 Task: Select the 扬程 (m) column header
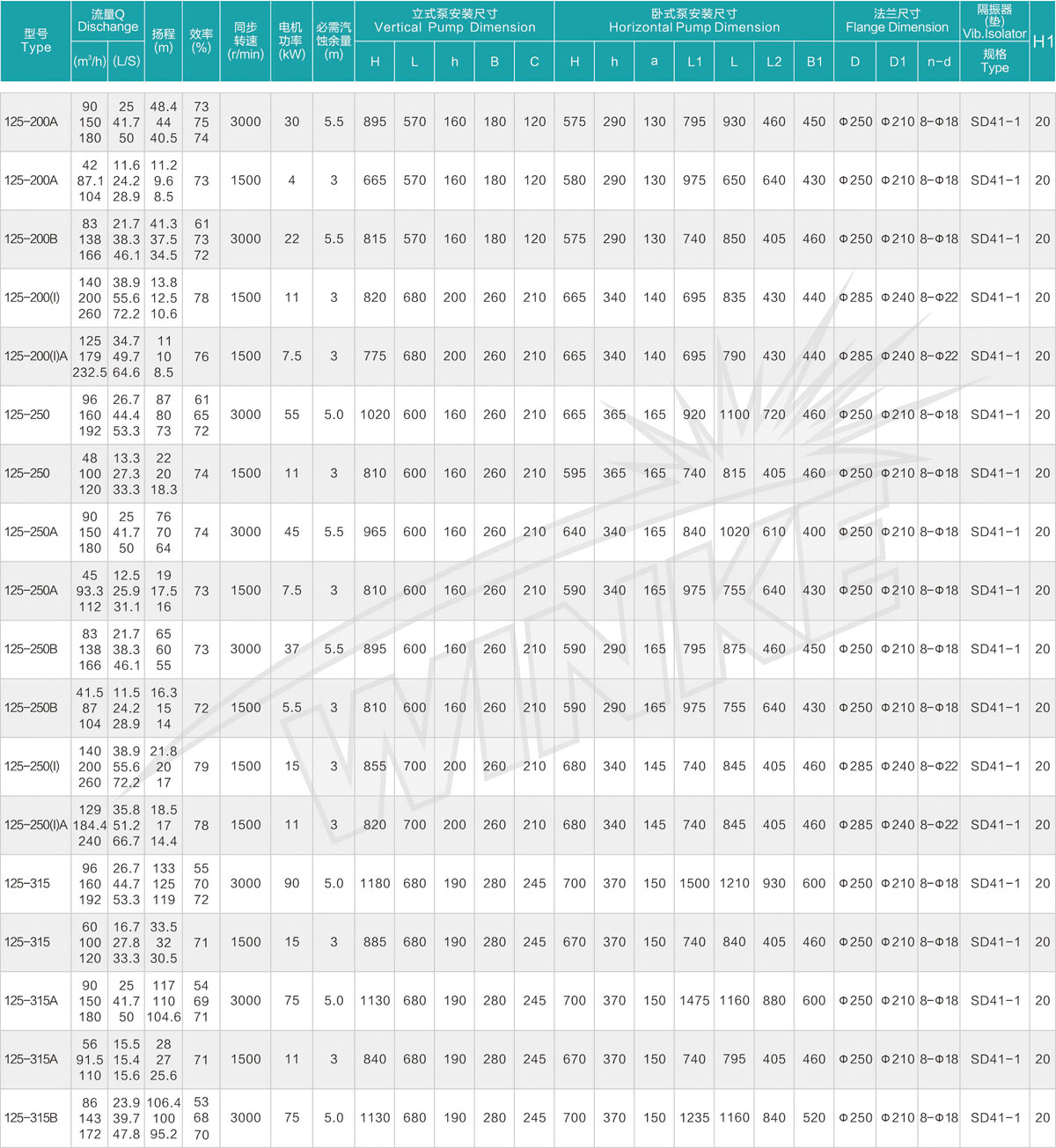point(164,40)
